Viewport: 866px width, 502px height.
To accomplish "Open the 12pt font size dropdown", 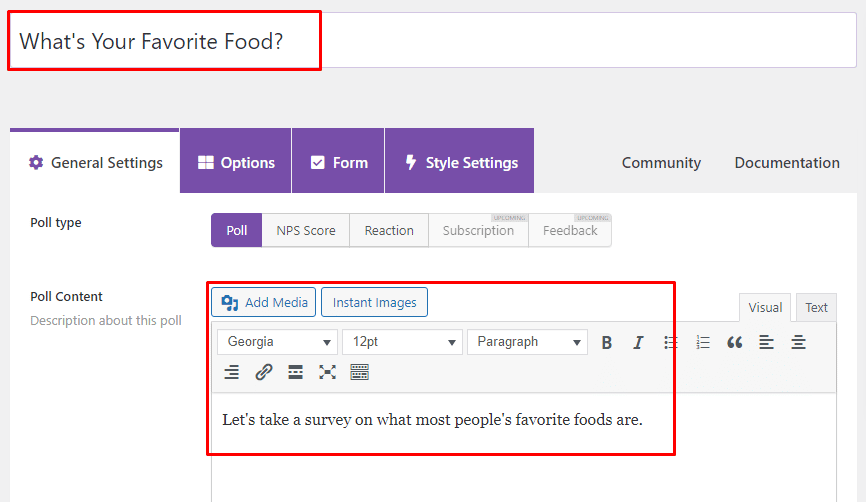I will tap(402, 342).
